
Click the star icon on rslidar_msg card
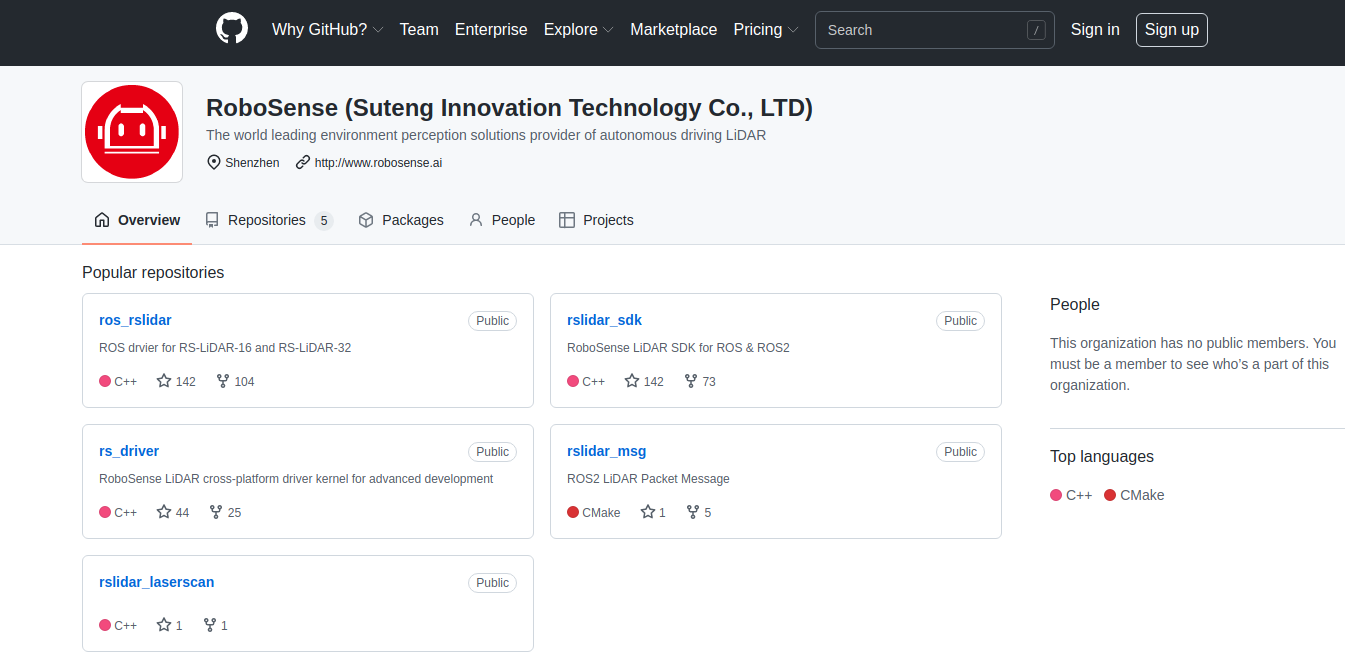point(648,512)
